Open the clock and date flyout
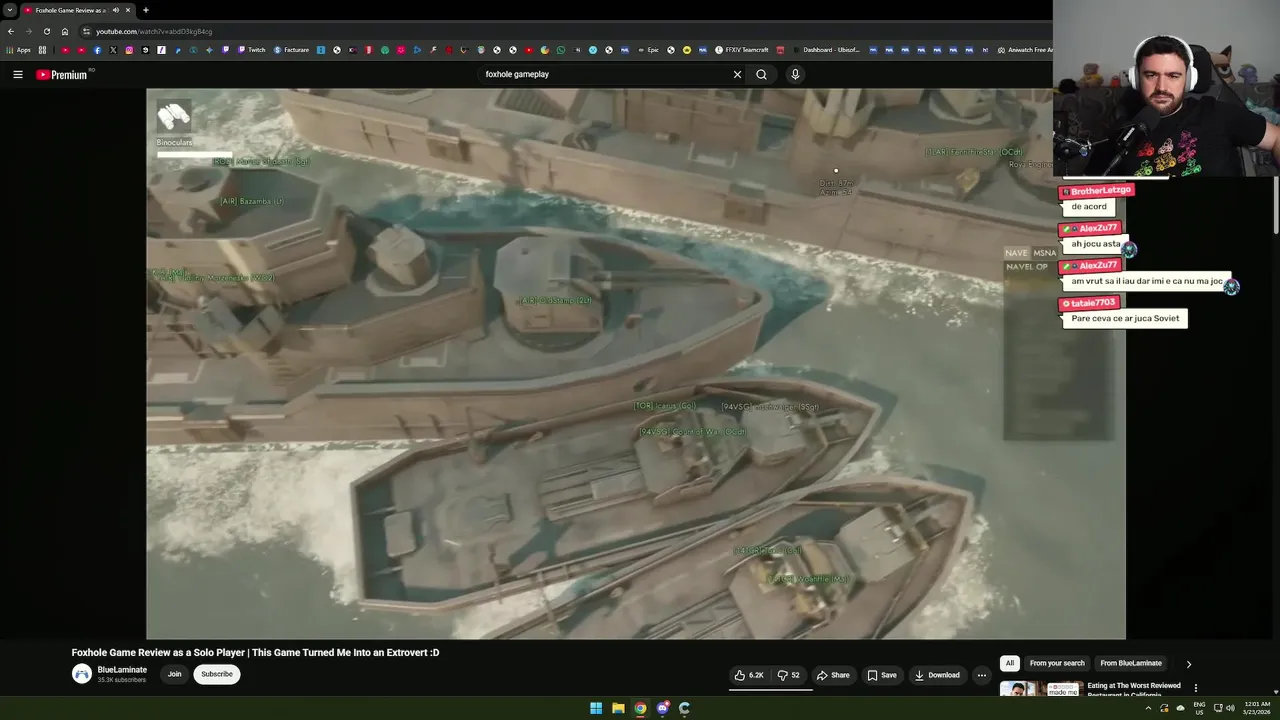The width and height of the screenshot is (1280, 720). pos(1256,708)
